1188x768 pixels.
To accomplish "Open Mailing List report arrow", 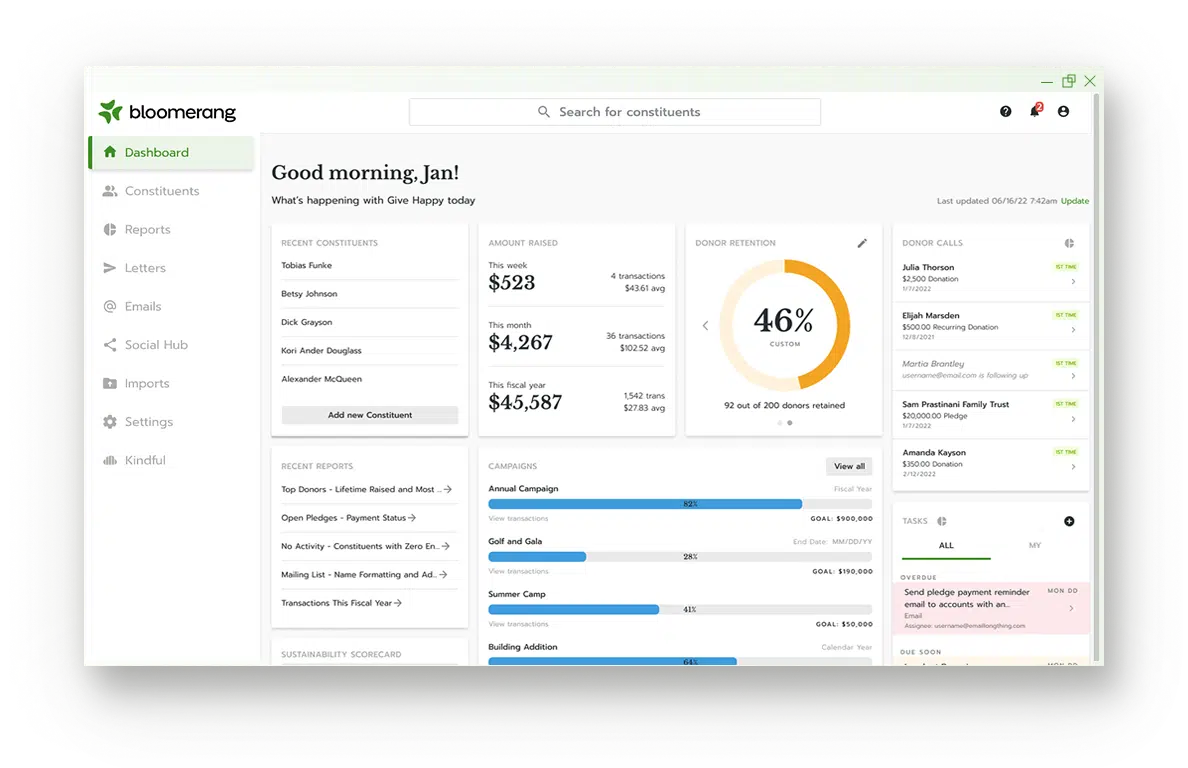I will click(443, 575).
